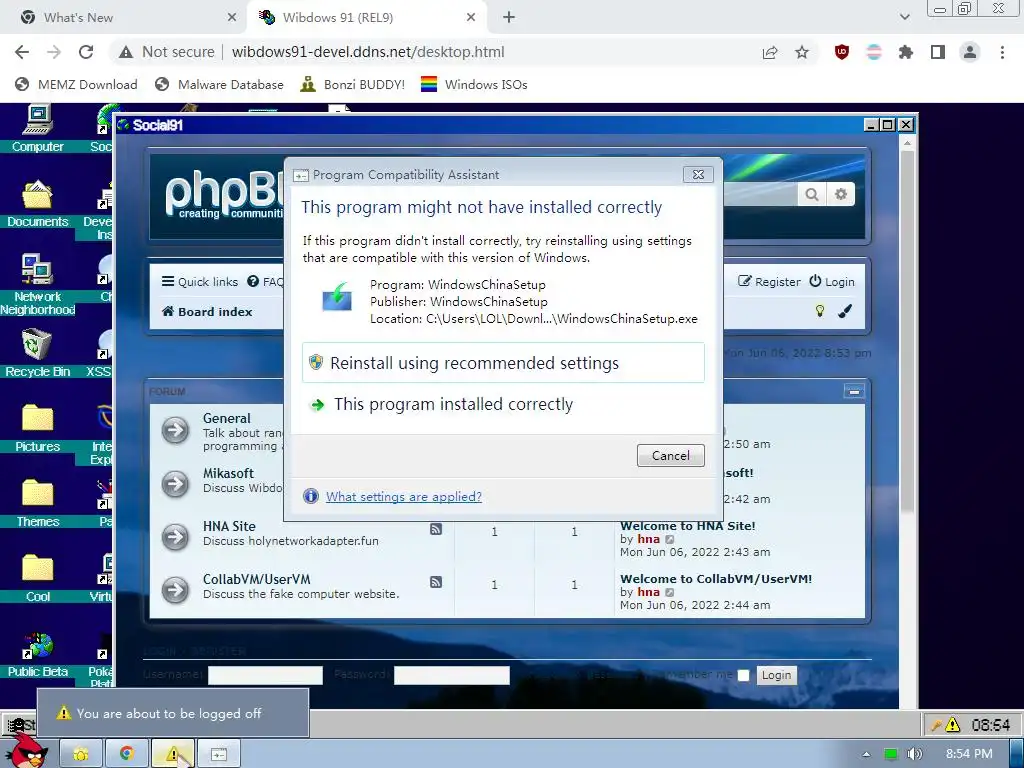Share this page icon

tap(770, 52)
